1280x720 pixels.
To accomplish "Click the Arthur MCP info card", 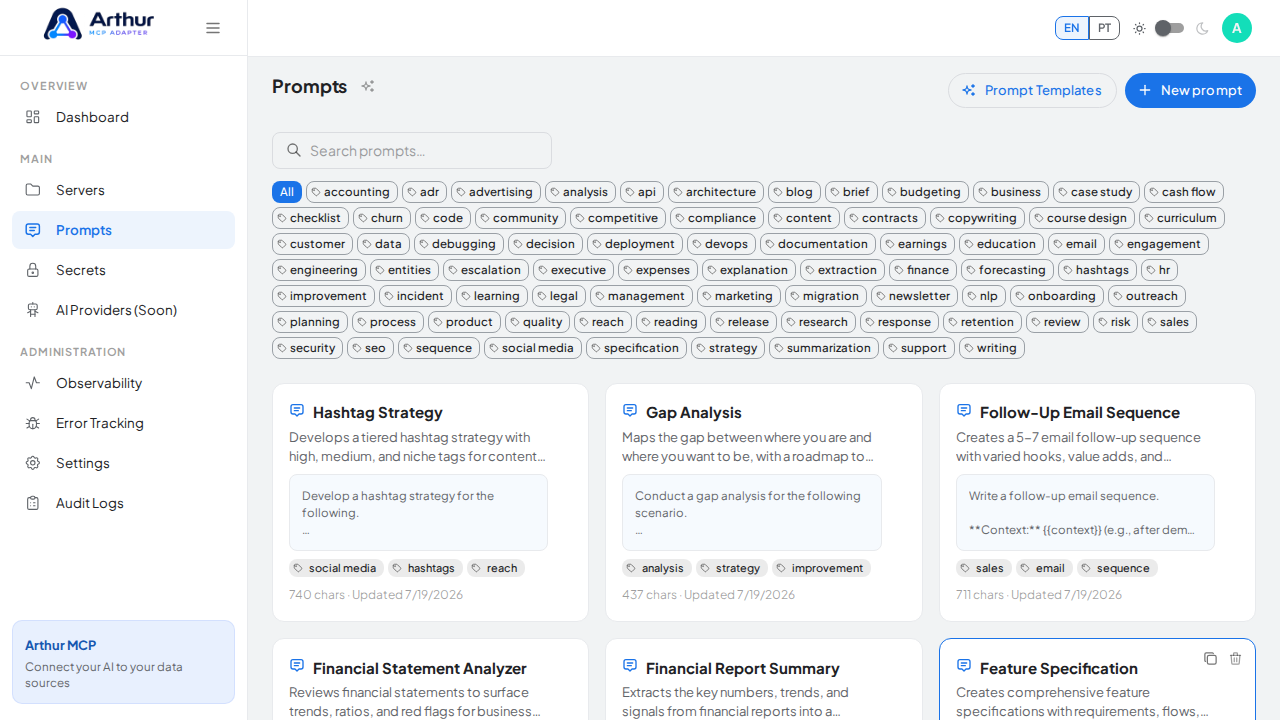I will click(x=123, y=662).
